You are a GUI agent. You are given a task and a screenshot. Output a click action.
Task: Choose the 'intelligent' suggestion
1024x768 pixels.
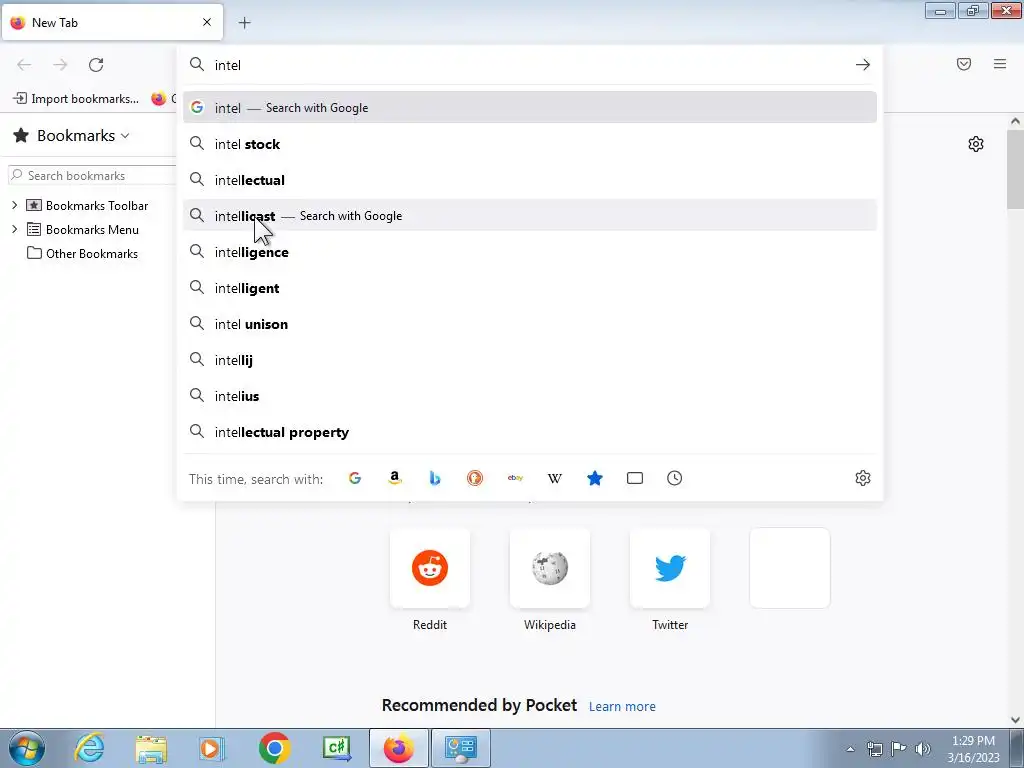[530, 288]
